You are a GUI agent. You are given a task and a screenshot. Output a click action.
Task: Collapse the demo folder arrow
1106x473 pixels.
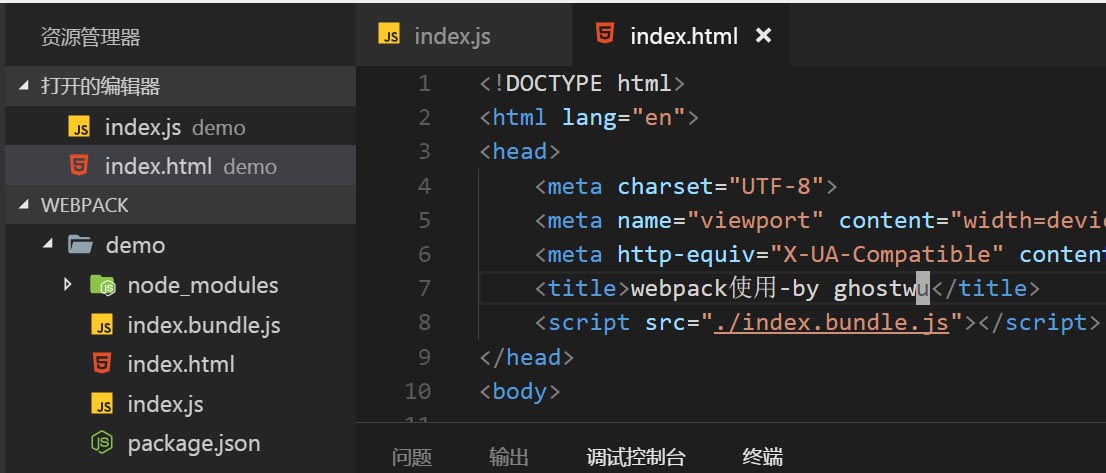point(47,245)
